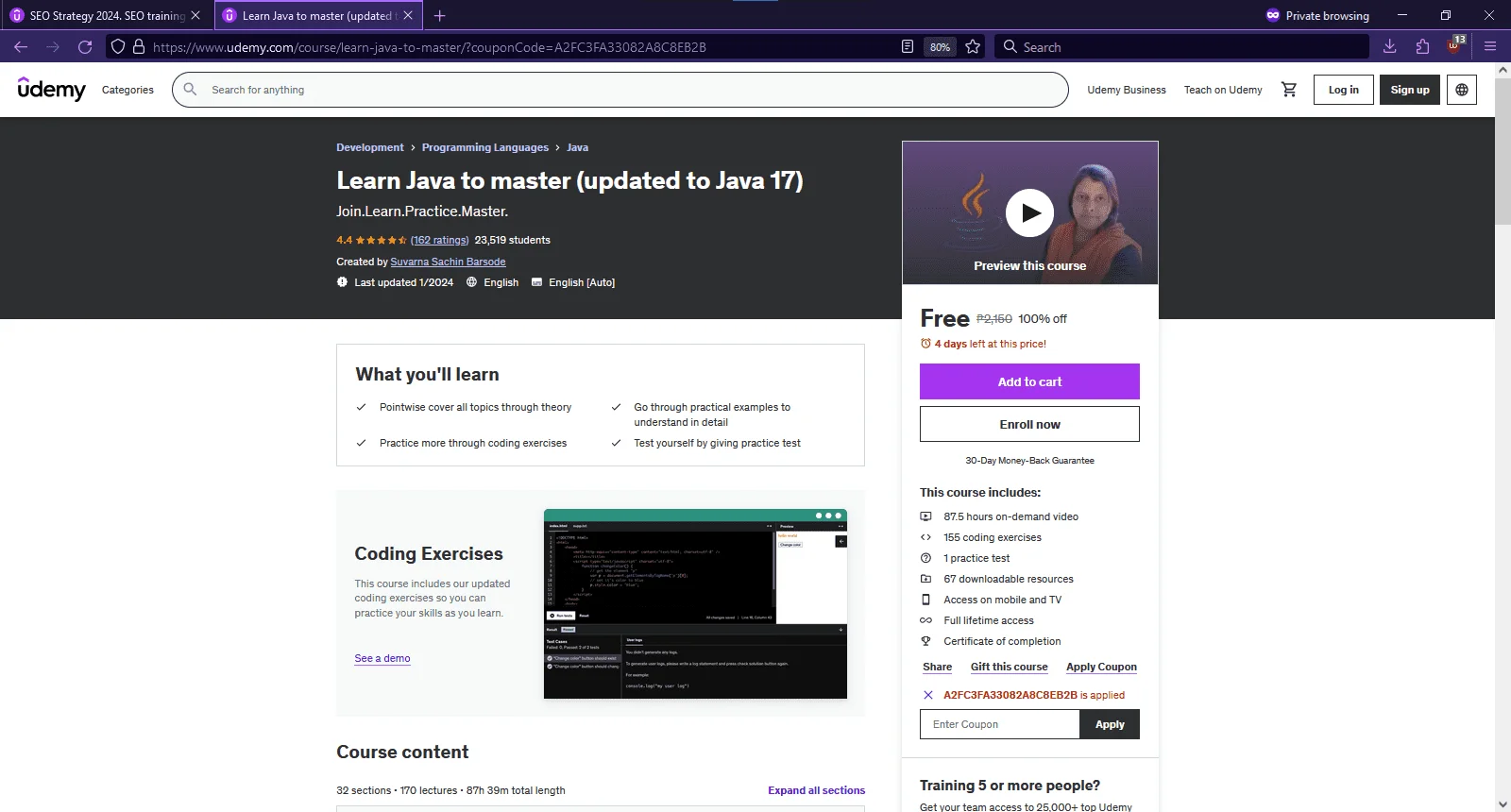Screen dimensions: 1511x812
Task: Click the 80% zoom level indicator
Action: coord(940,47)
